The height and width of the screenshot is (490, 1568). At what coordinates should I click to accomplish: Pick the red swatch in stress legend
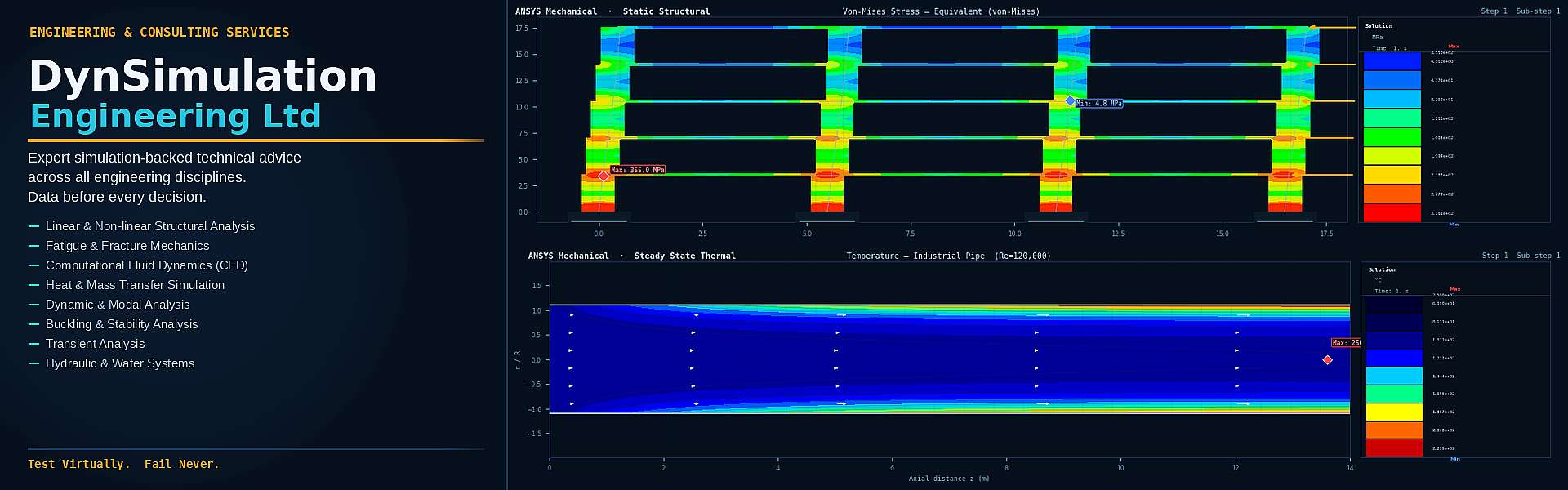[x=1392, y=212]
